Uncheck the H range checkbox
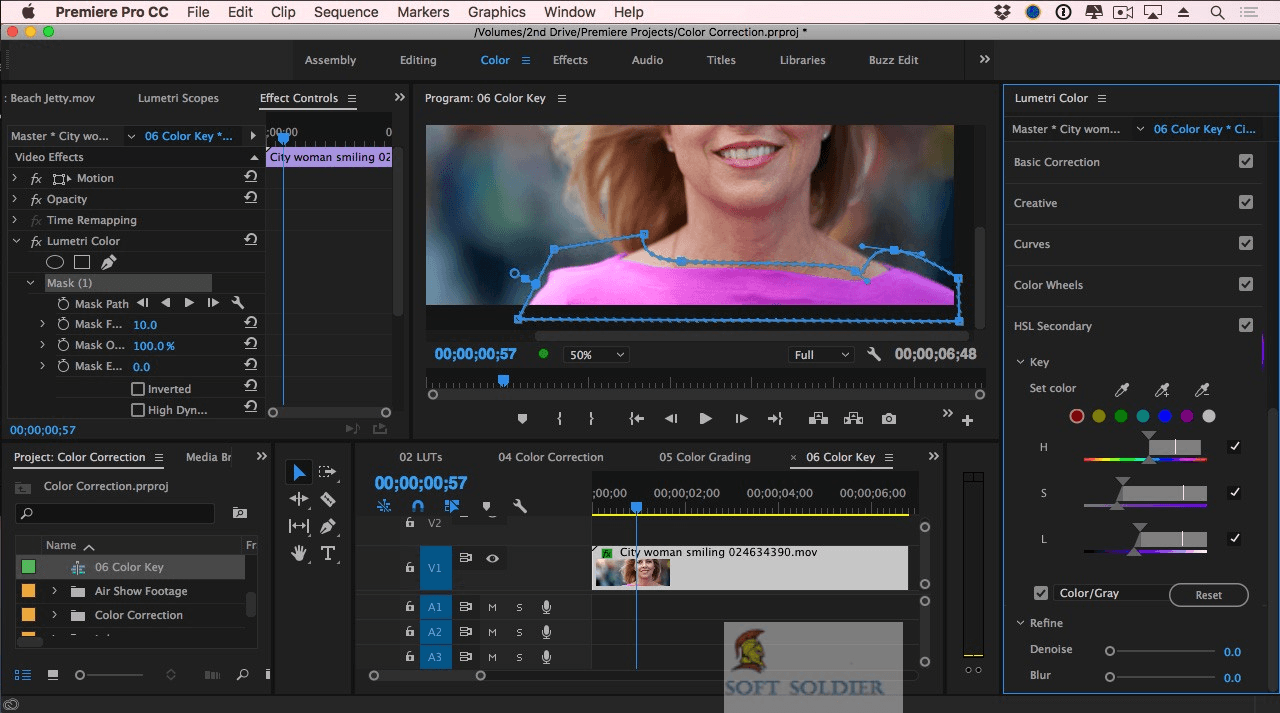This screenshot has width=1280, height=713. click(x=1234, y=447)
